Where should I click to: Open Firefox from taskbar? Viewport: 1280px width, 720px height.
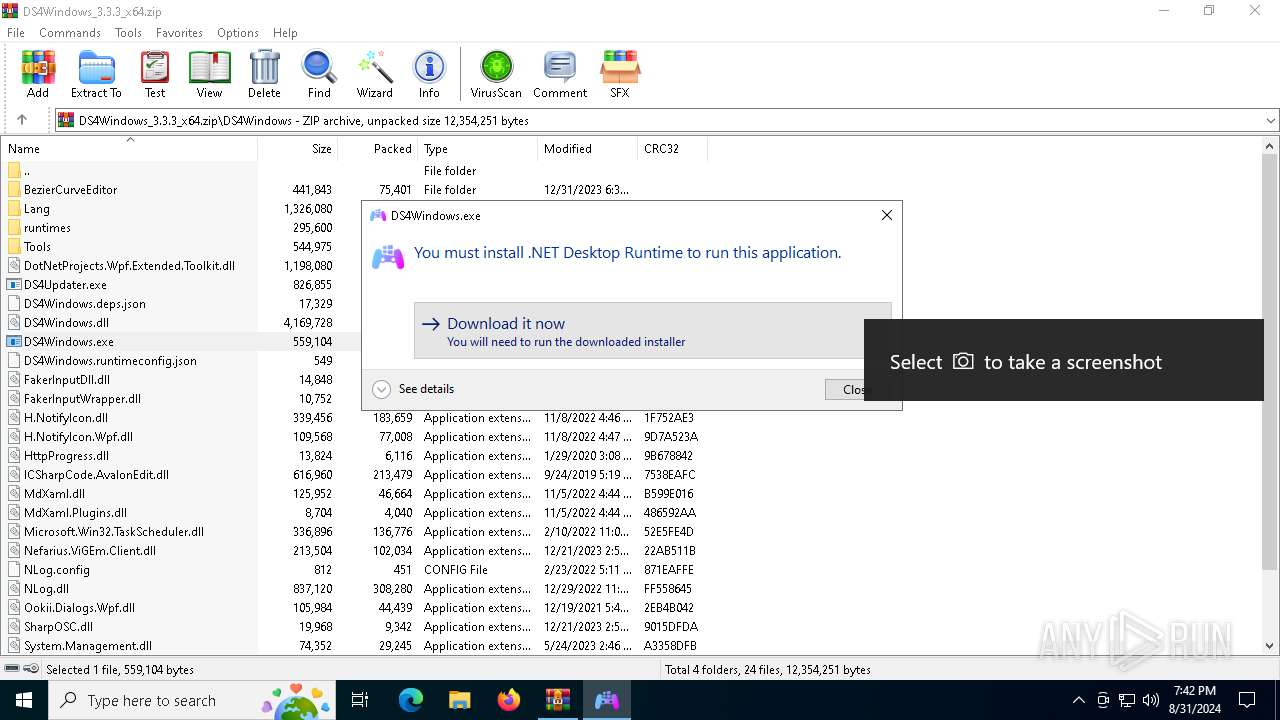click(x=509, y=700)
